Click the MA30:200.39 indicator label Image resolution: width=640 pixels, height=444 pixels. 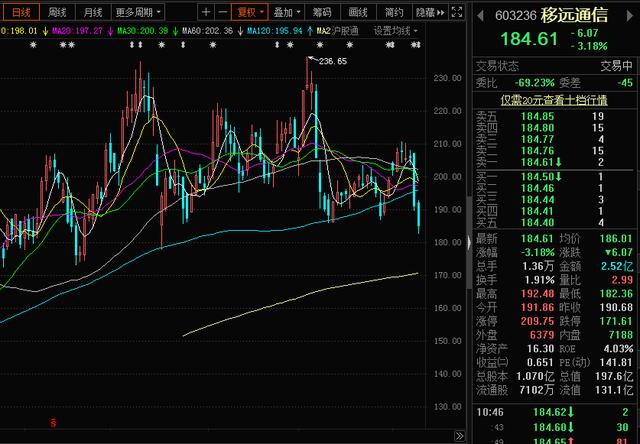coord(142,31)
